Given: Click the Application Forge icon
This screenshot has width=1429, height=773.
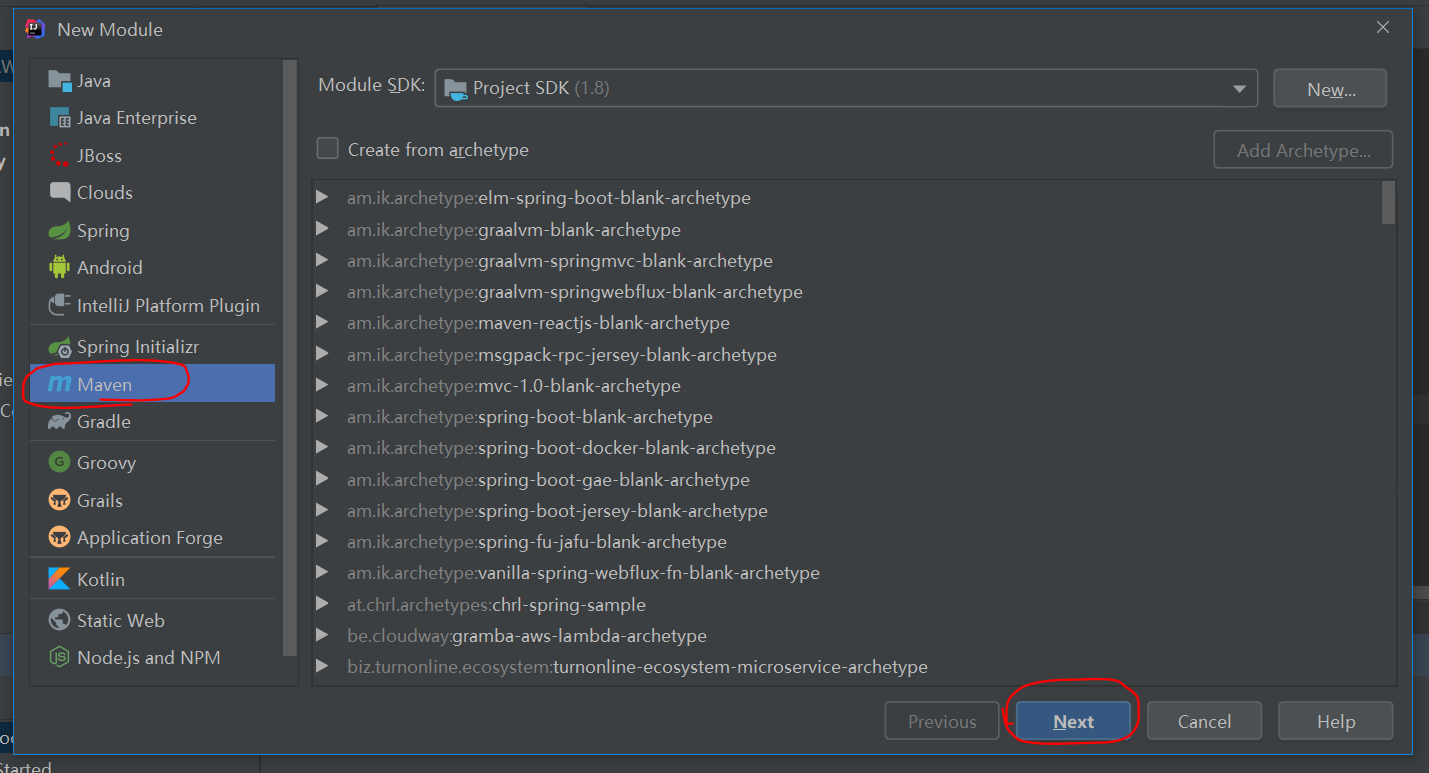Looking at the screenshot, I should click(x=60, y=538).
